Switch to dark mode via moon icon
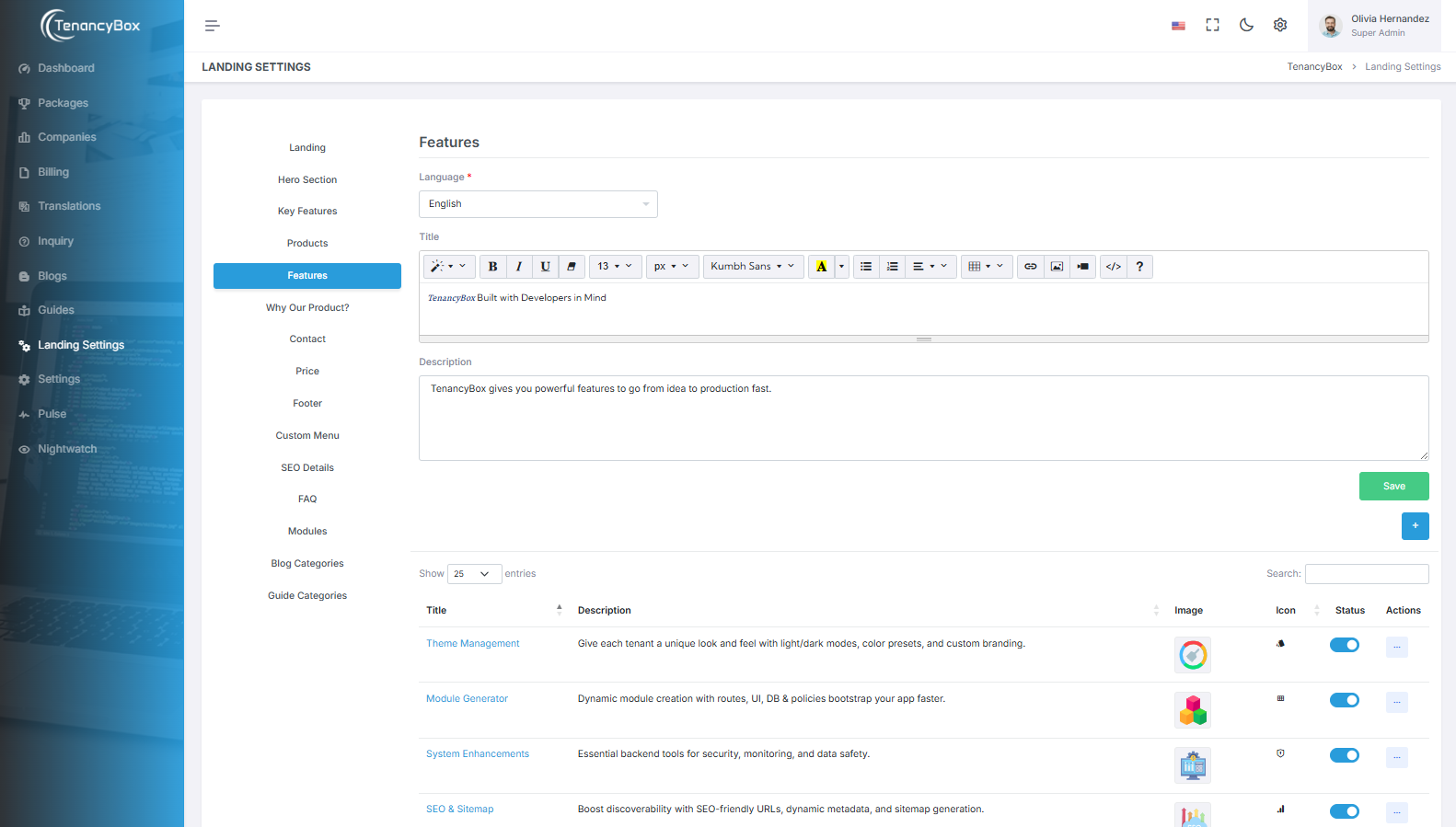1456x827 pixels. [1246, 25]
